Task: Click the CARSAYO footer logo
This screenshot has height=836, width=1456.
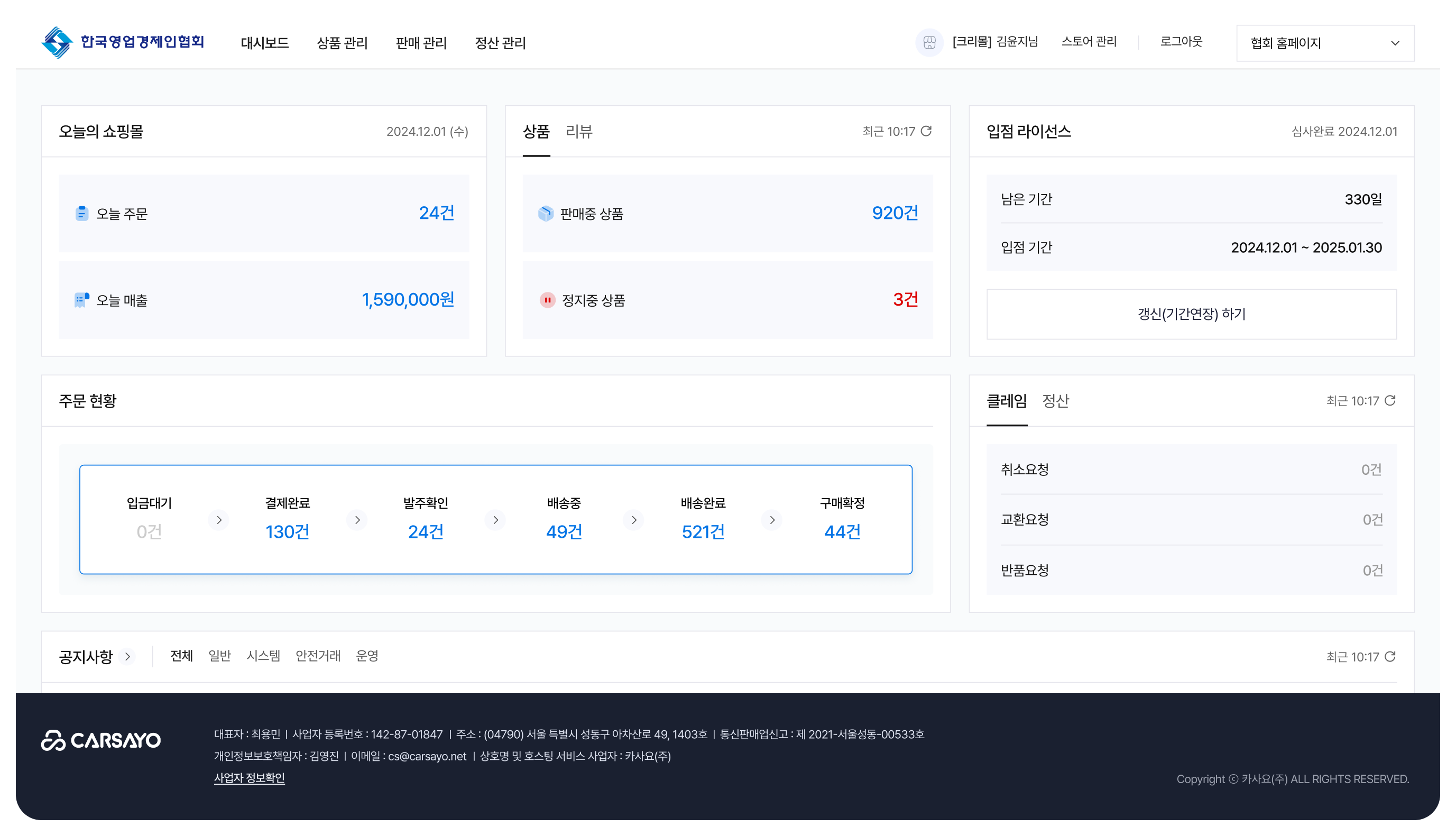Action: pyautogui.click(x=101, y=740)
